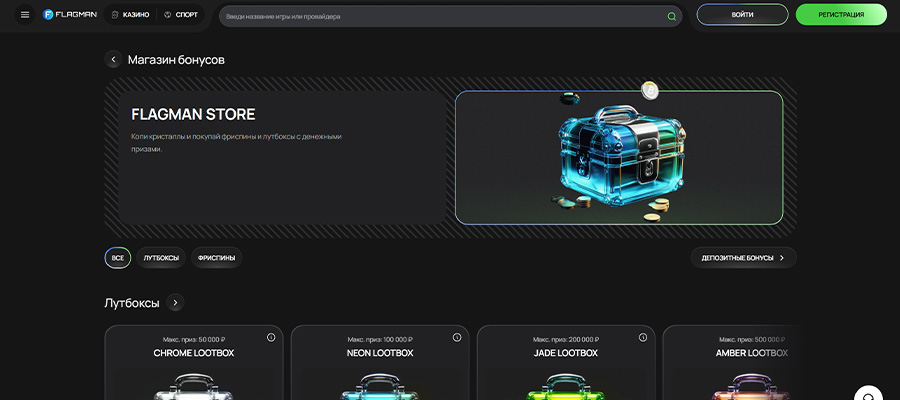
Task: Open Jade Lootbox info icon
Action: tap(643, 338)
